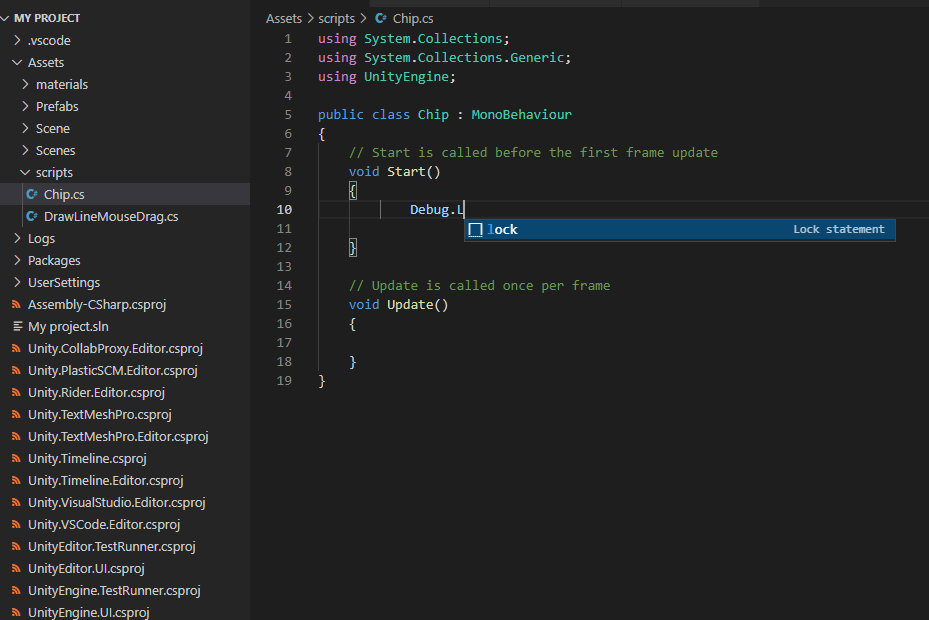Click the icon next to UnityEditor.TestRunner.csproj
929x620 pixels.
[x=17, y=546]
